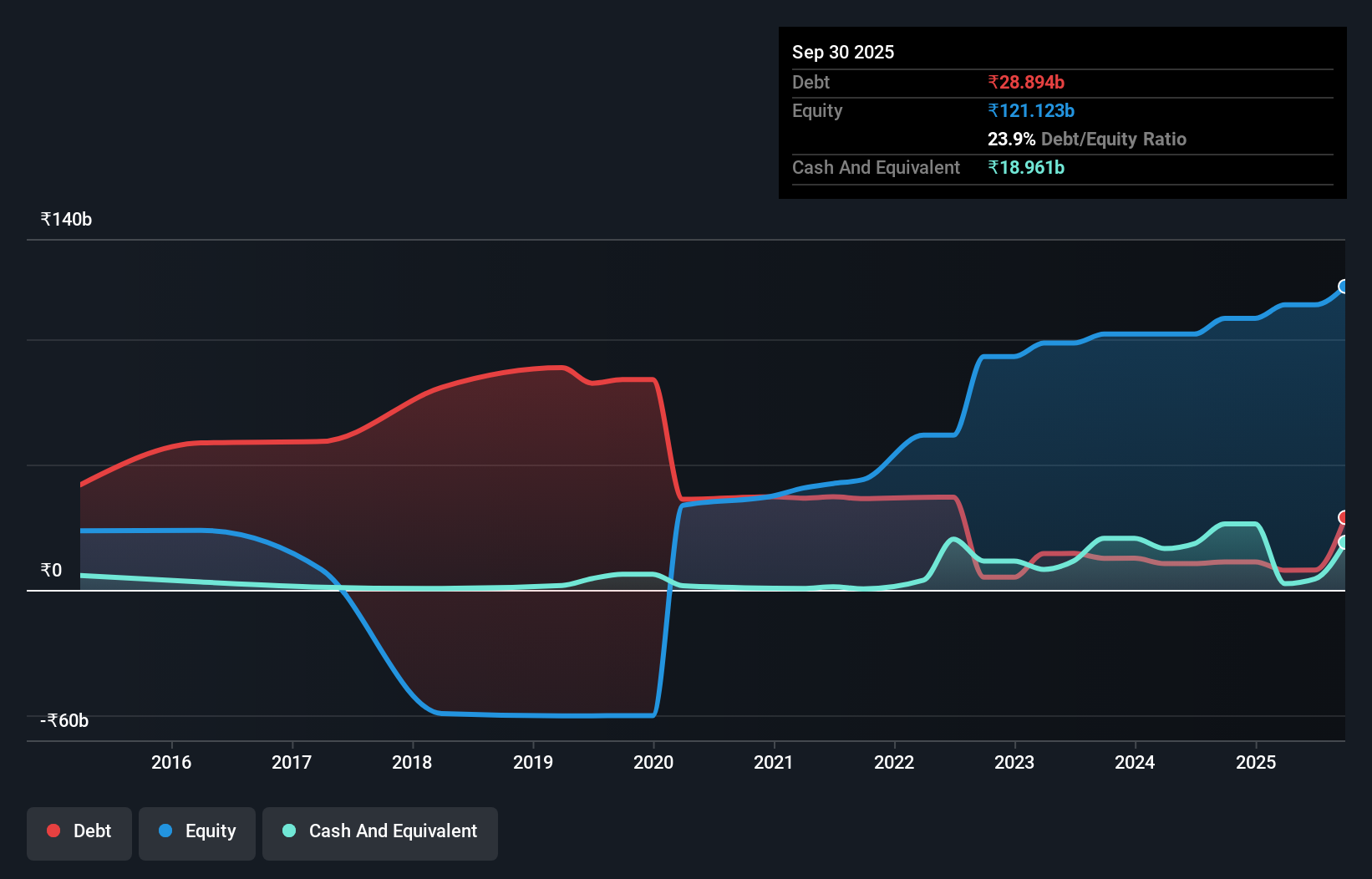The image size is (1372, 879).
Task: Select the 2020 year label
Action: tap(653, 762)
